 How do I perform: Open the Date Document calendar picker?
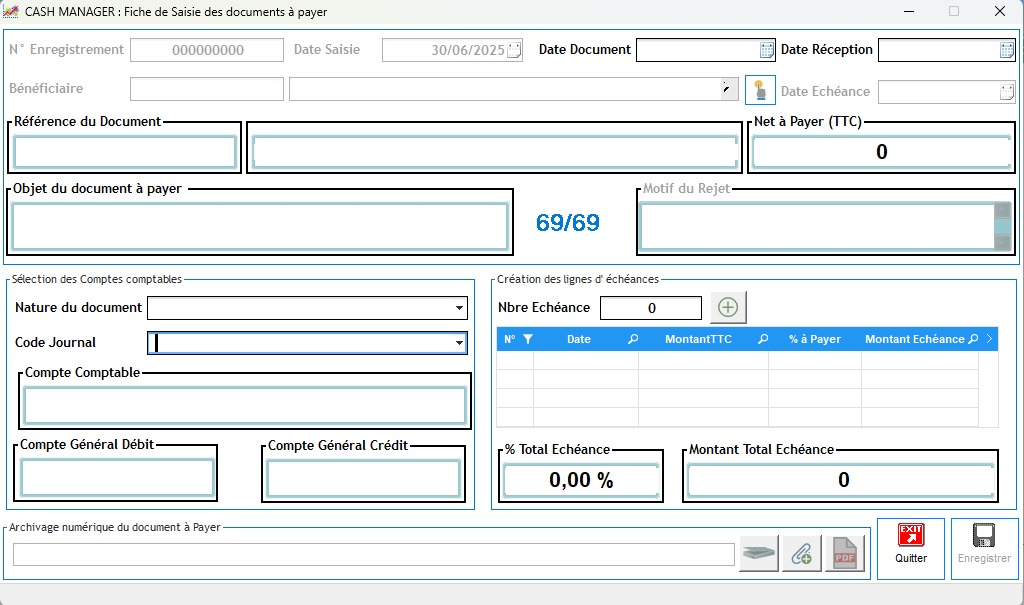[766, 50]
